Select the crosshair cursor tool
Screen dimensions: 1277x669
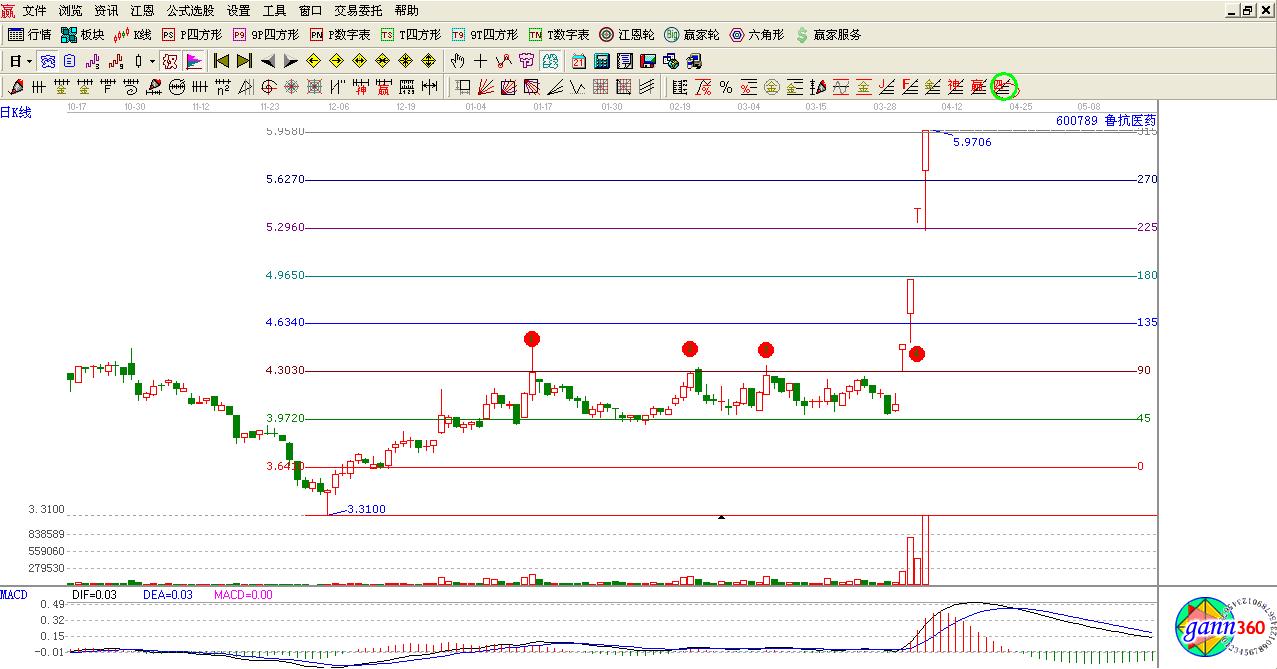pyautogui.click(x=481, y=61)
